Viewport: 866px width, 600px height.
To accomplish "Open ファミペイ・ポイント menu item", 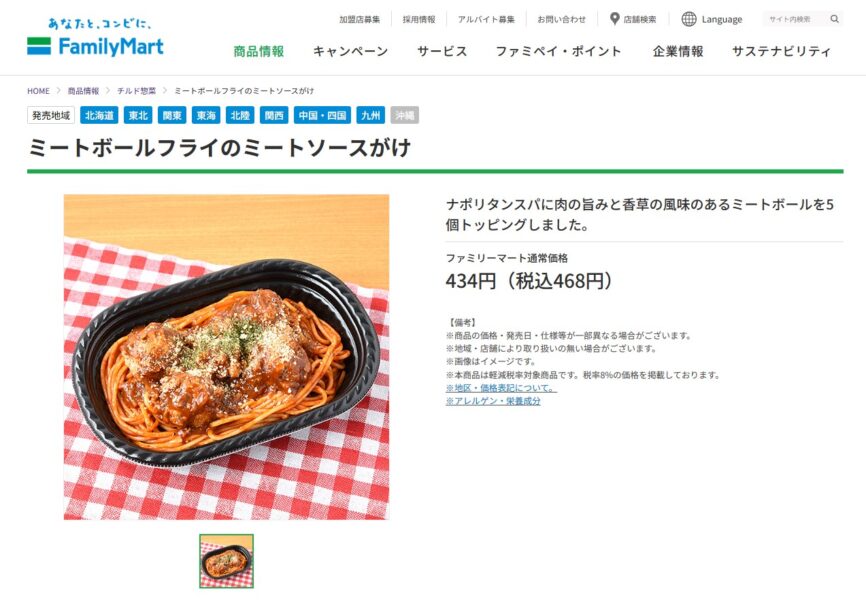I will click(x=558, y=51).
